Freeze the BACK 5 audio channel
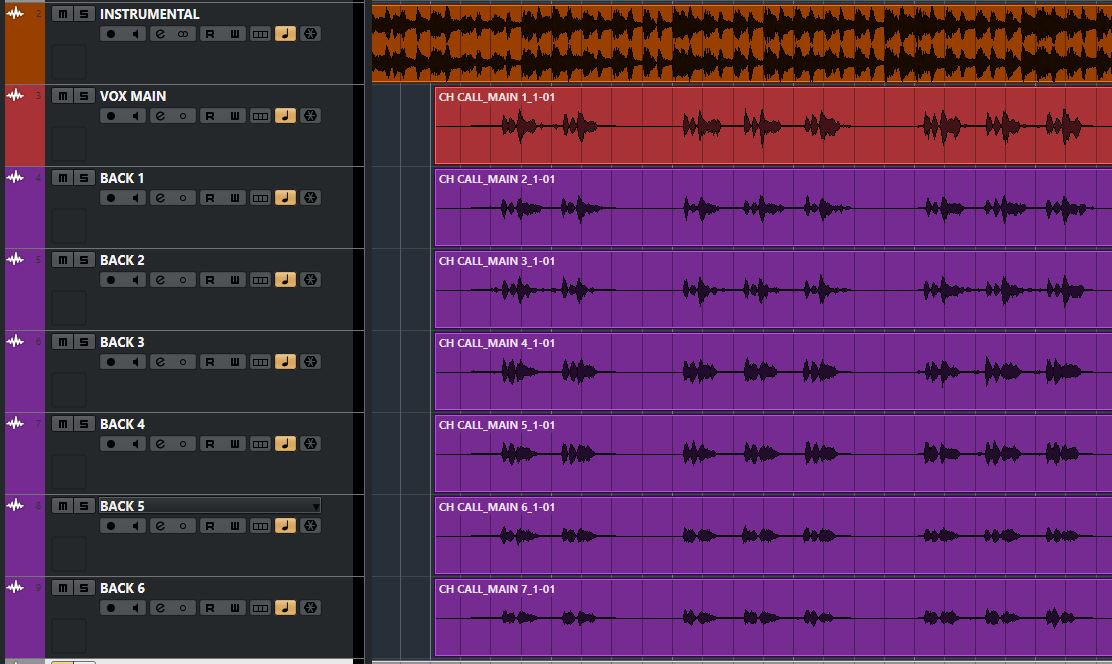The width and height of the screenshot is (1112, 664). click(x=311, y=526)
